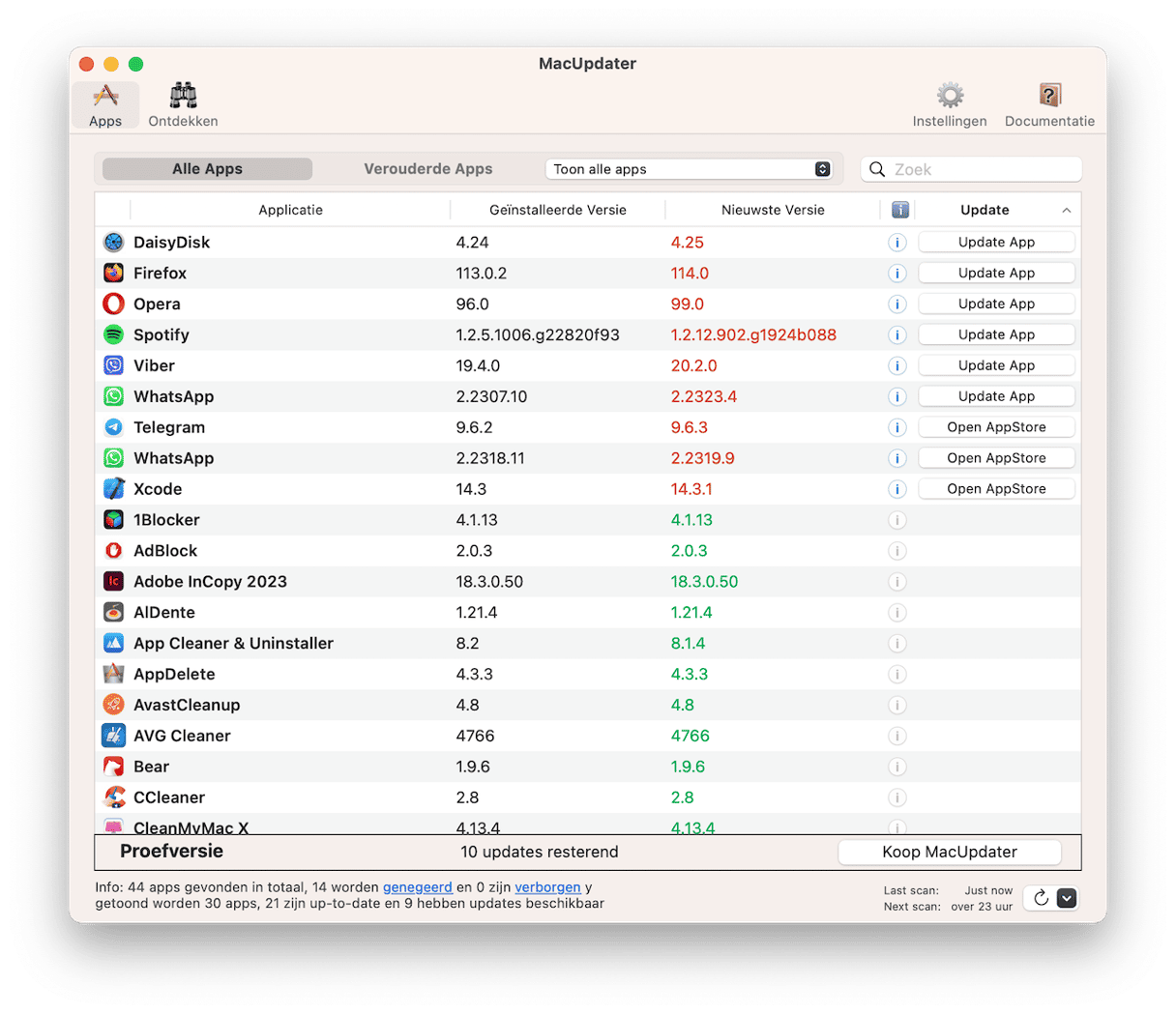Click the Opera app icon

pyautogui.click(x=113, y=304)
